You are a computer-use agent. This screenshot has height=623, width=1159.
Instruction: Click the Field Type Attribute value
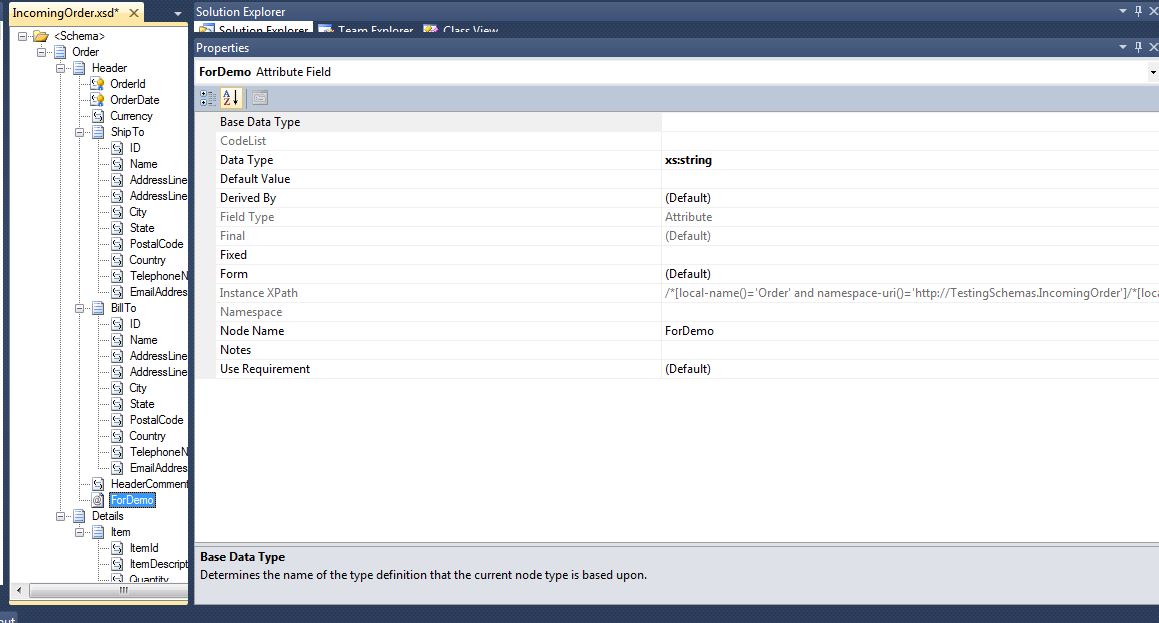pyautogui.click(x=689, y=217)
